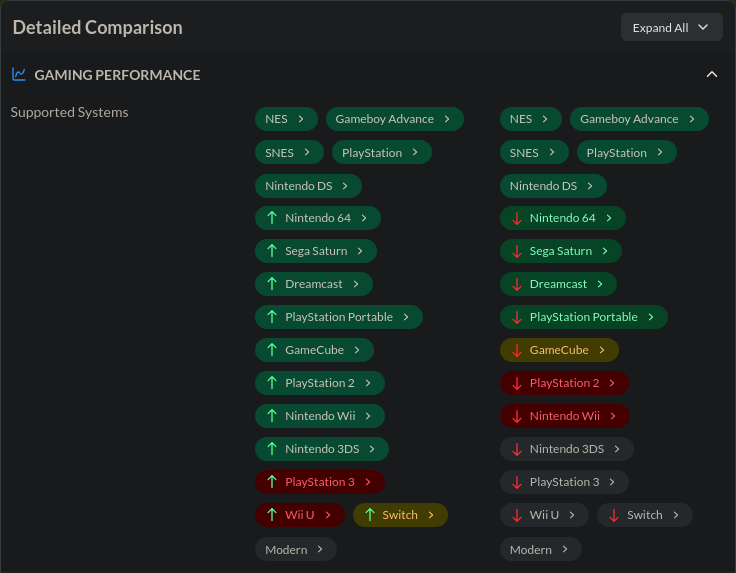Screen dimensions: 736x573
Task: Open gray Switch chip with down arrow
Action: tap(644, 515)
